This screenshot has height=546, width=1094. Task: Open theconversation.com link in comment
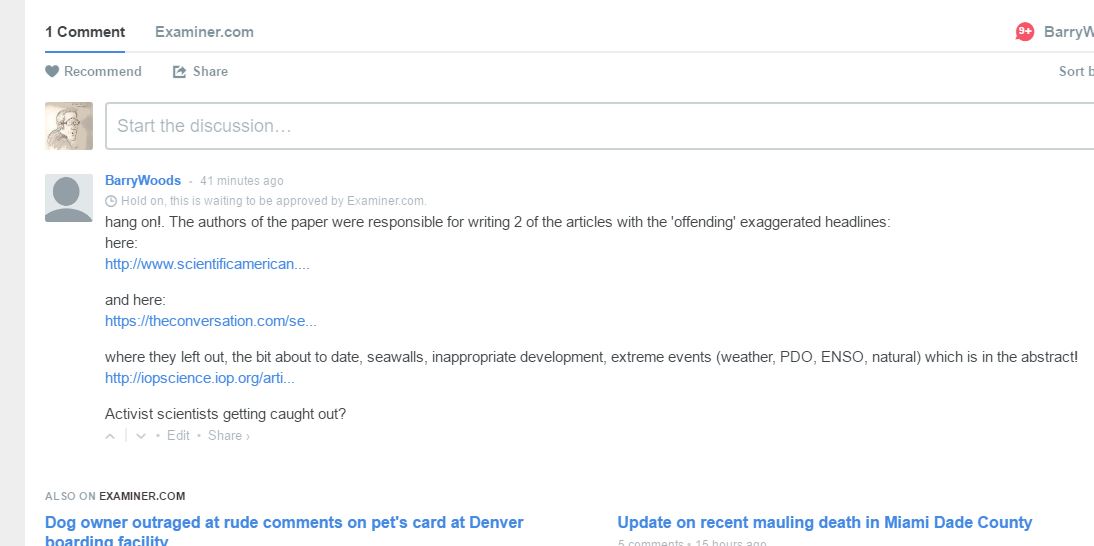tap(210, 322)
